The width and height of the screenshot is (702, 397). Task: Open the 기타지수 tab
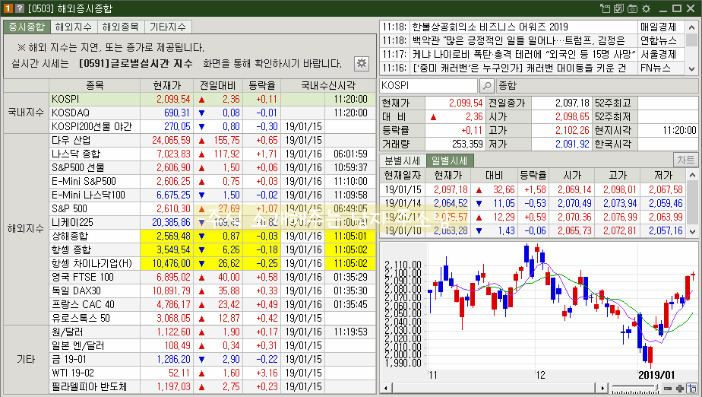click(167, 27)
